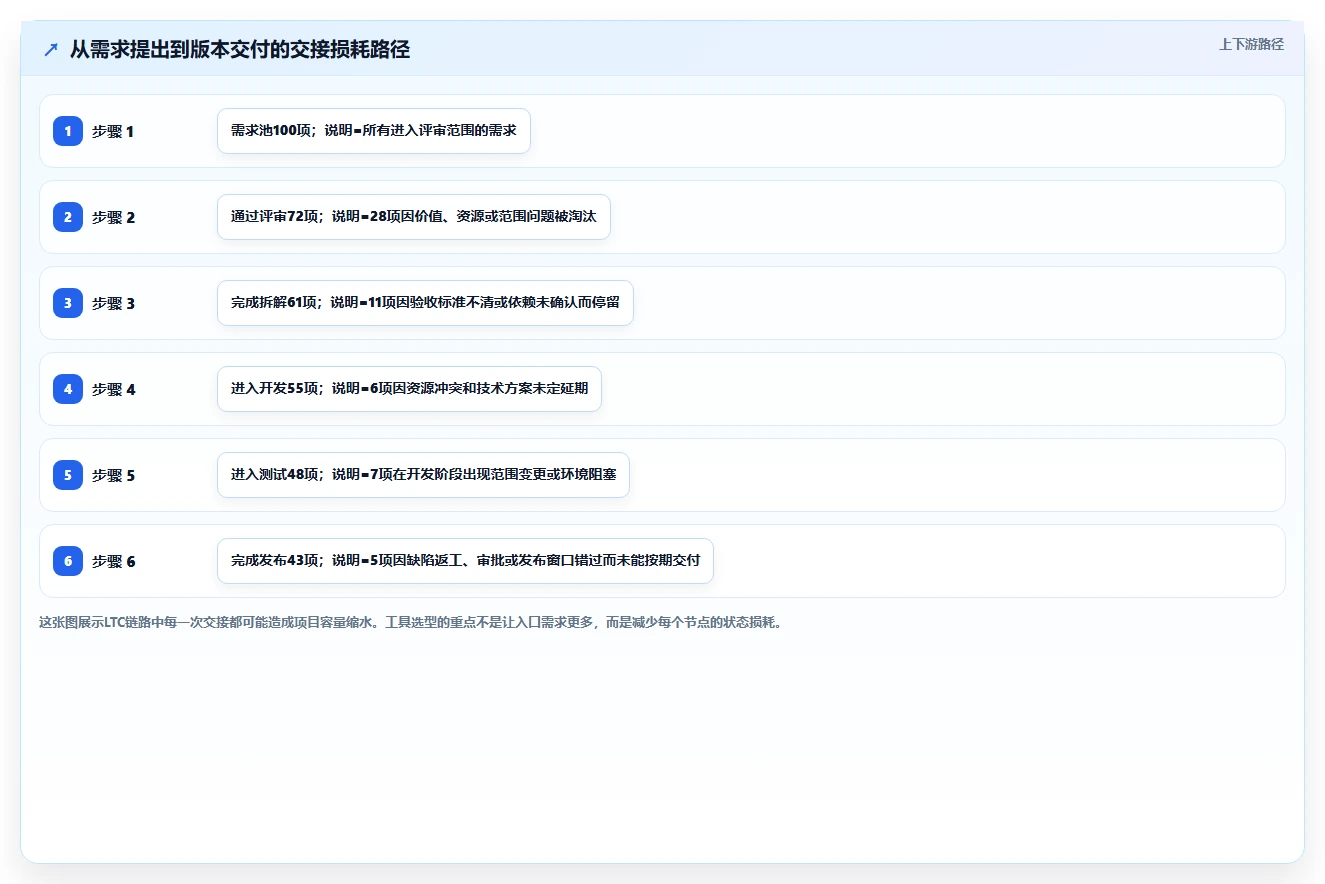Click the blue number 4 badge

click(68, 389)
